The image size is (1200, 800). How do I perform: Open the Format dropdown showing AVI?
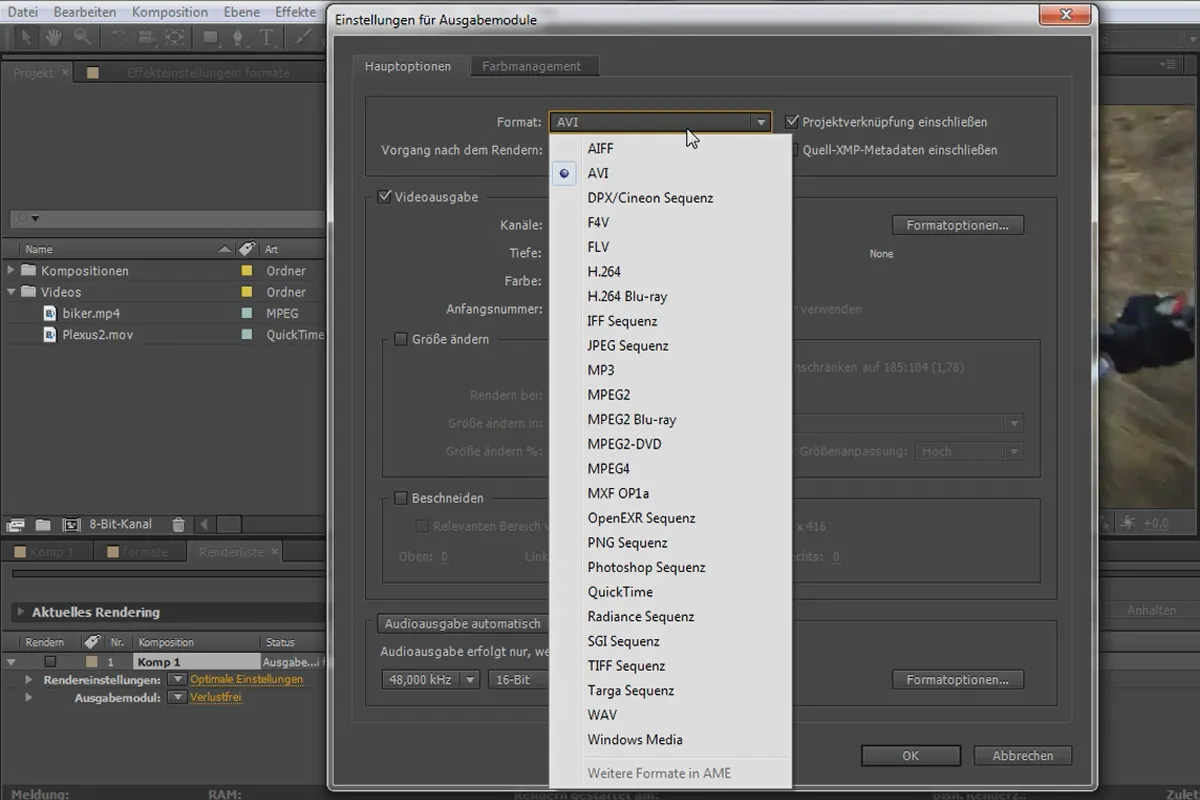point(660,122)
